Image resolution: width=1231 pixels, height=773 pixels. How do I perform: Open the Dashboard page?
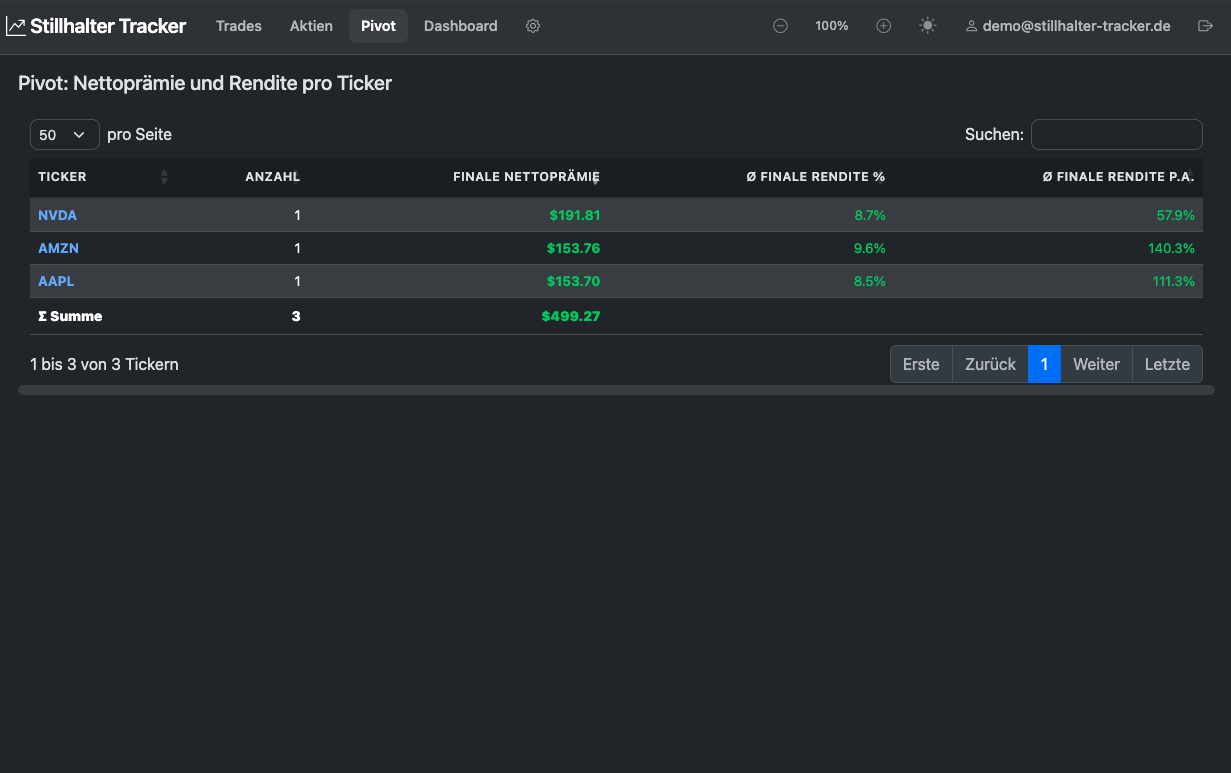pyautogui.click(x=460, y=26)
